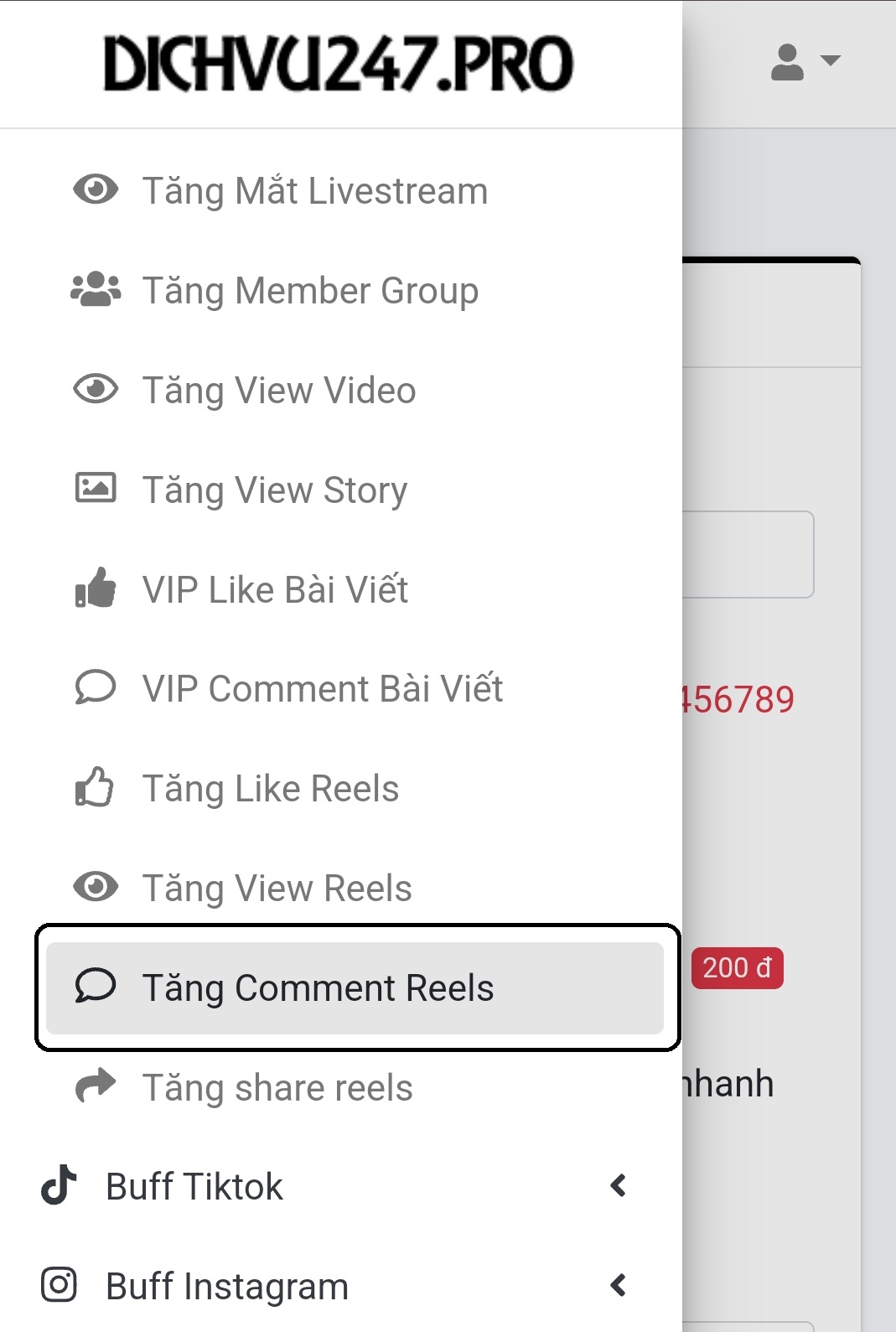Click the red 200 đ price badge

737,968
